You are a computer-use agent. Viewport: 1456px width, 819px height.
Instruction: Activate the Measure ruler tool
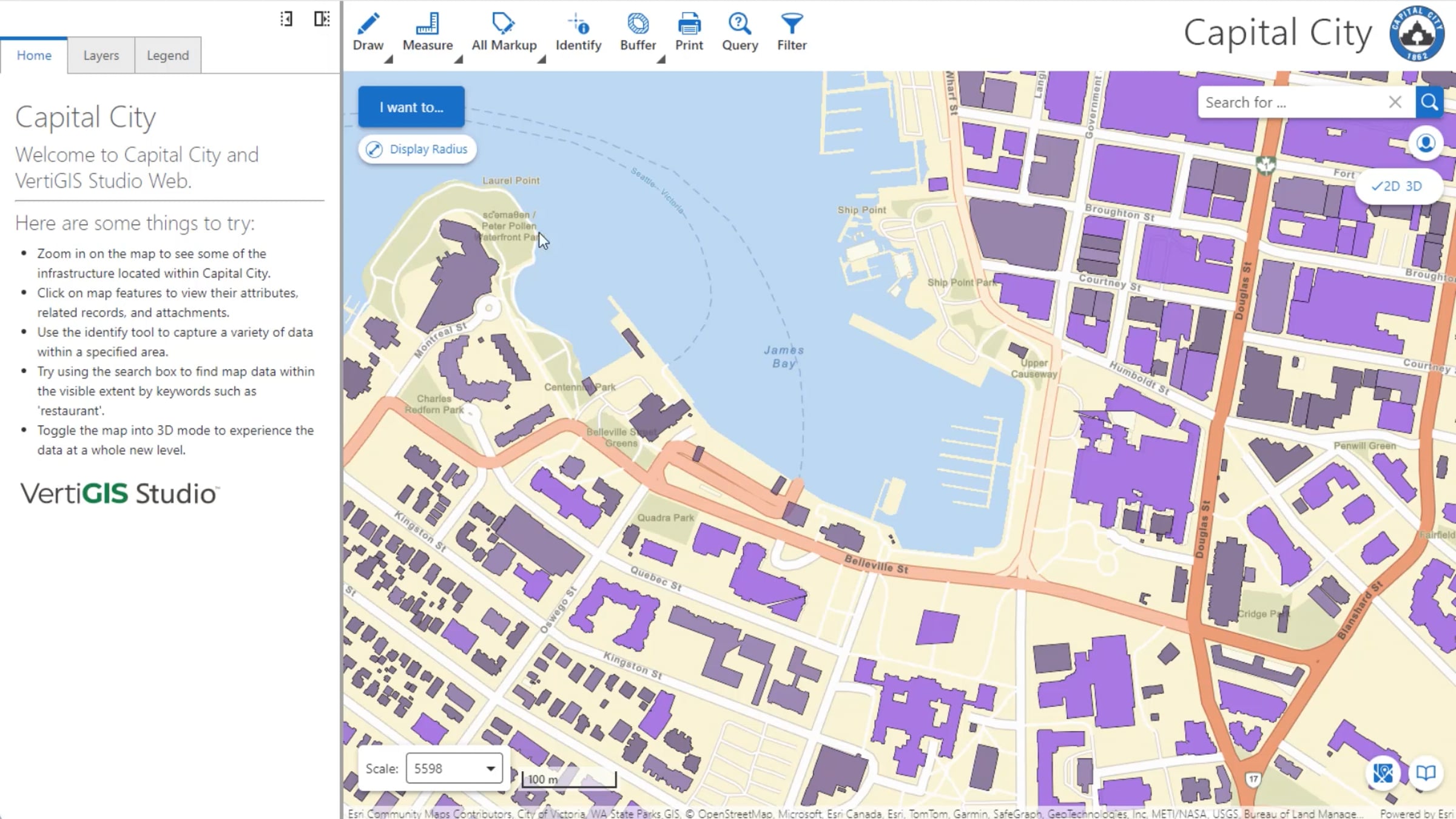point(428,32)
